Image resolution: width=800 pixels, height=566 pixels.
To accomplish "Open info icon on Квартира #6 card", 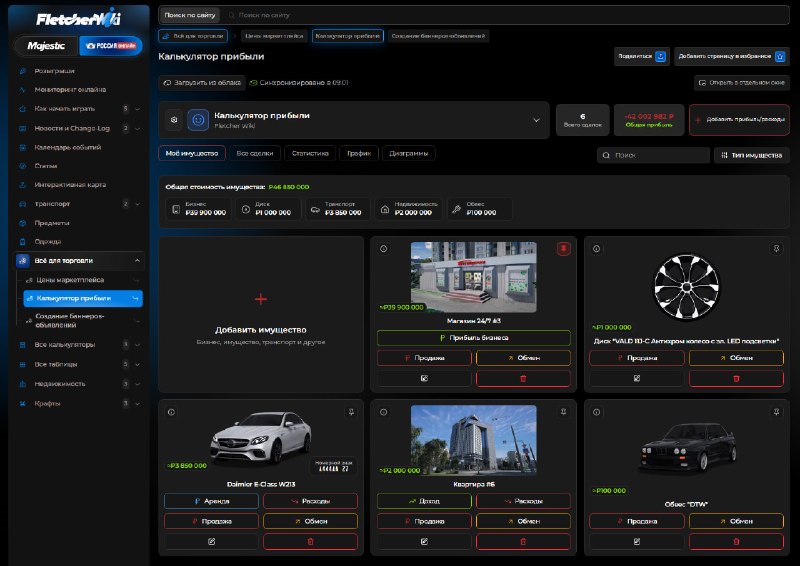I will (x=384, y=412).
